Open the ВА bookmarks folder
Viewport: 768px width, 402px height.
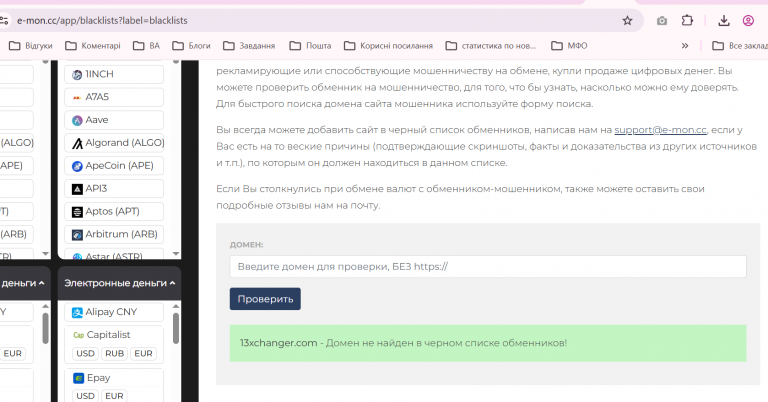pos(147,46)
